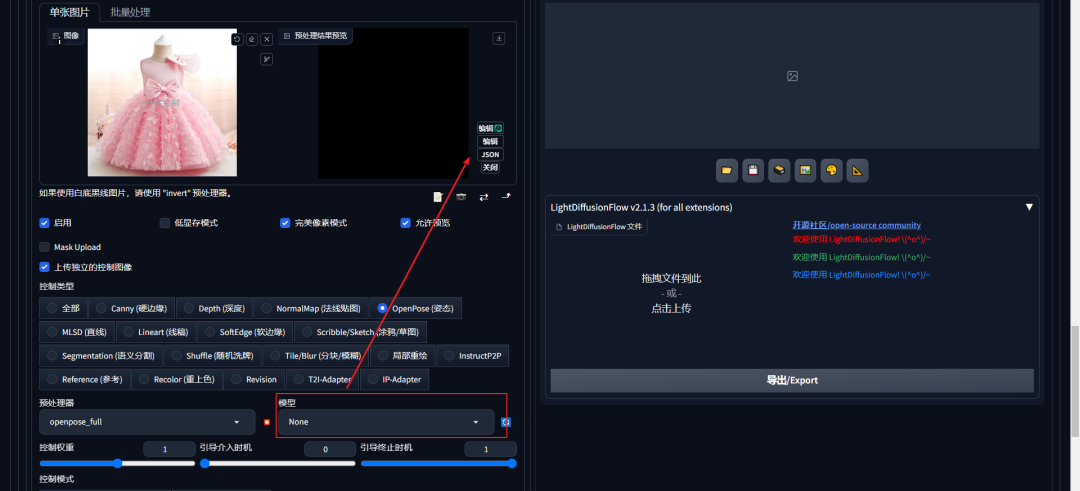Select OpenPose (姿态) control type

click(415, 309)
